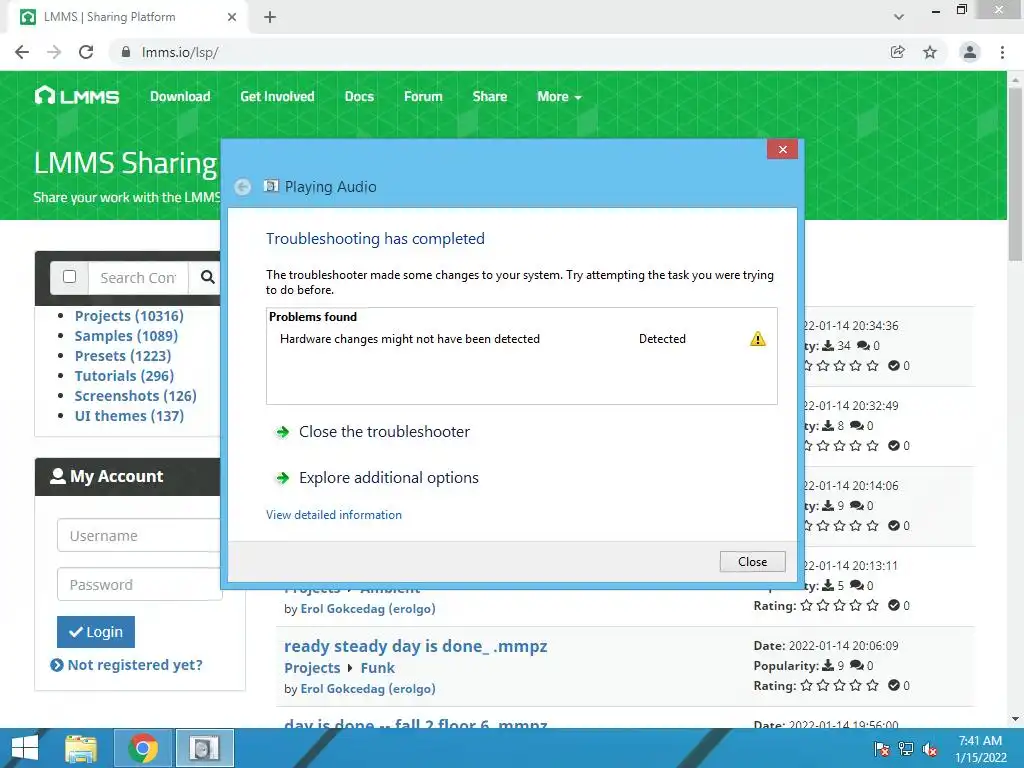Viewport: 1024px width, 768px height.
Task: Bookmark this page with the star icon
Action: [x=930, y=52]
